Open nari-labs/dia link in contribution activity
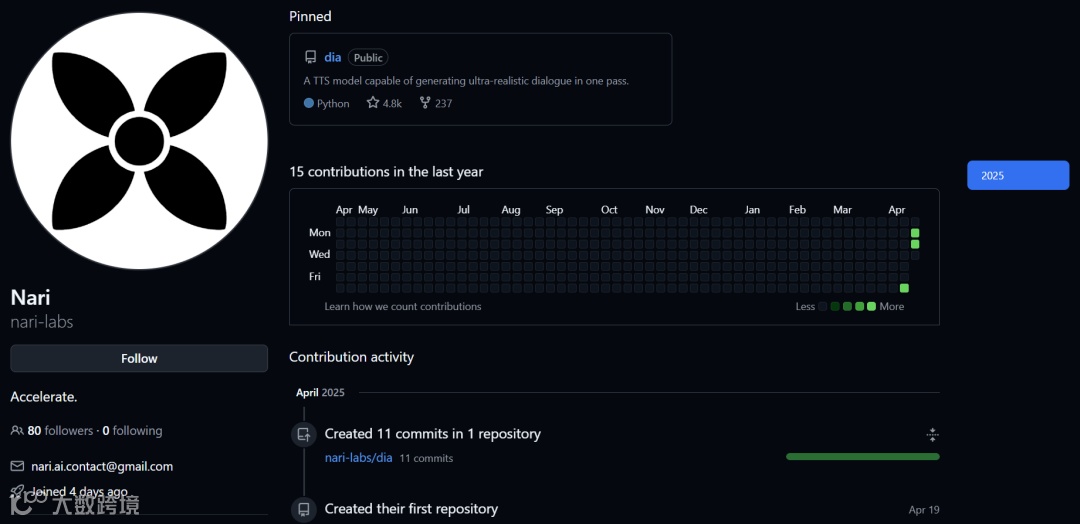Viewport: 1080px width, 524px height. pyautogui.click(x=358, y=458)
